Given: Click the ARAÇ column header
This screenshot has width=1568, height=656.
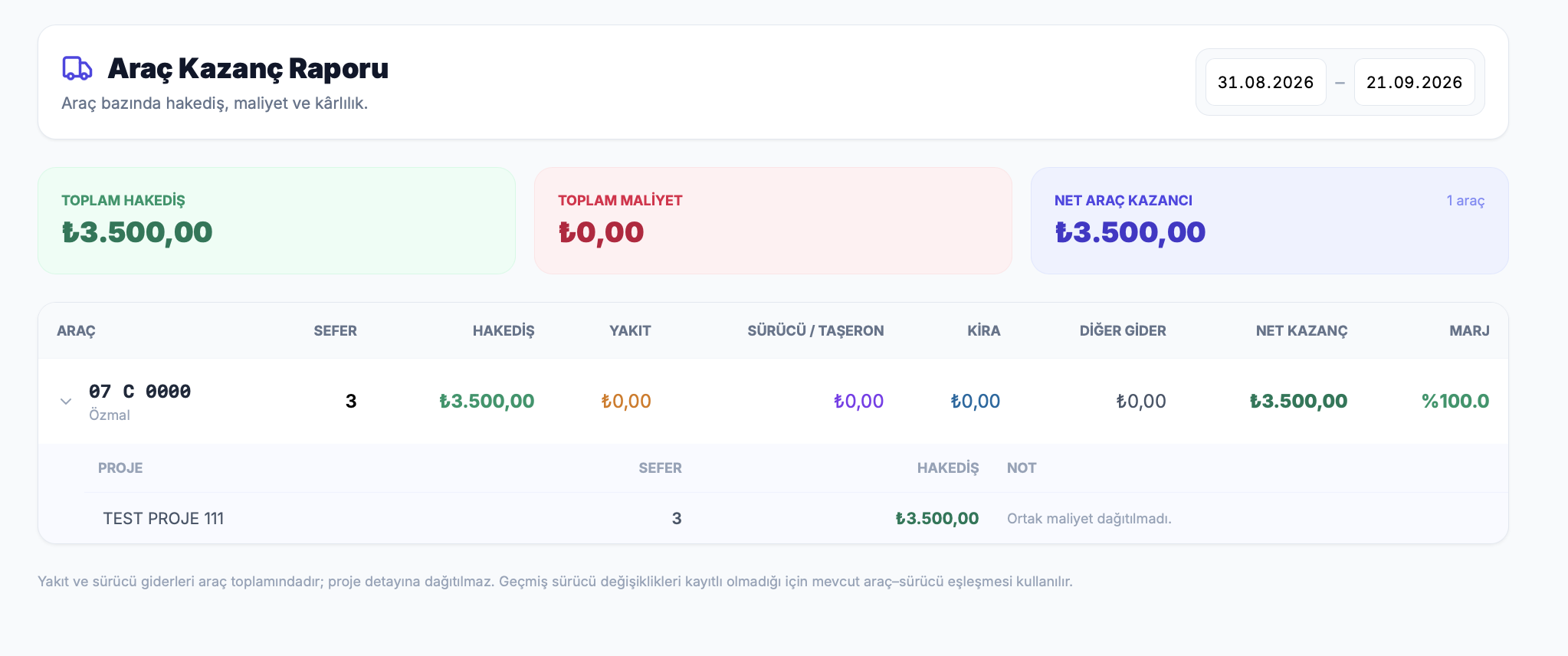Looking at the screenshot, I should [76, 331].
